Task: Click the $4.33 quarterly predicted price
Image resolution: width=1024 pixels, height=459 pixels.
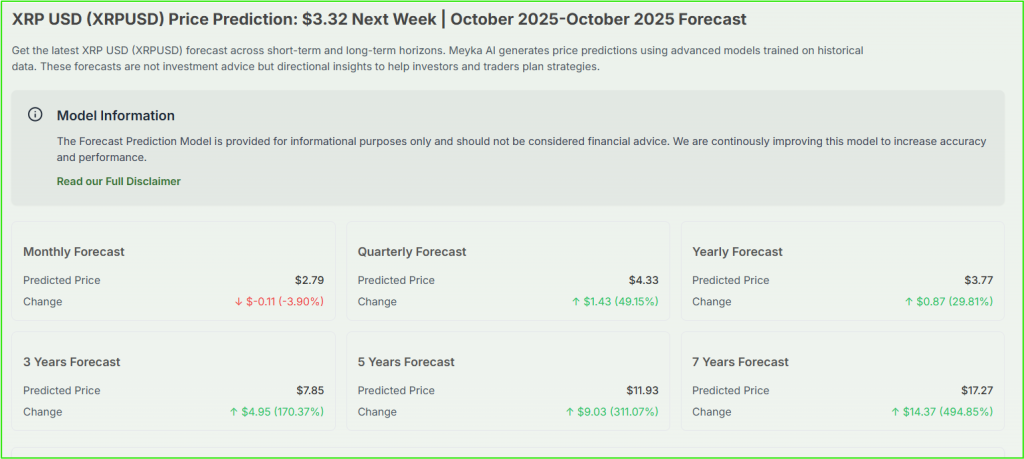Action: pos(644,280)
